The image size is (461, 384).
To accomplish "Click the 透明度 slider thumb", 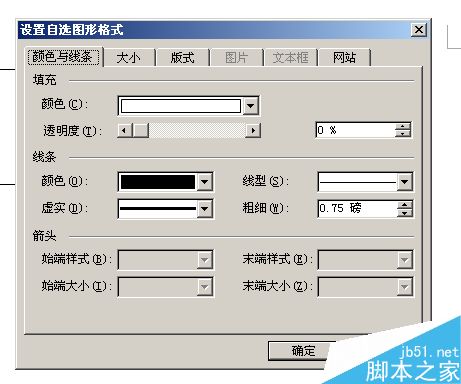I will (x=141, y=130).
